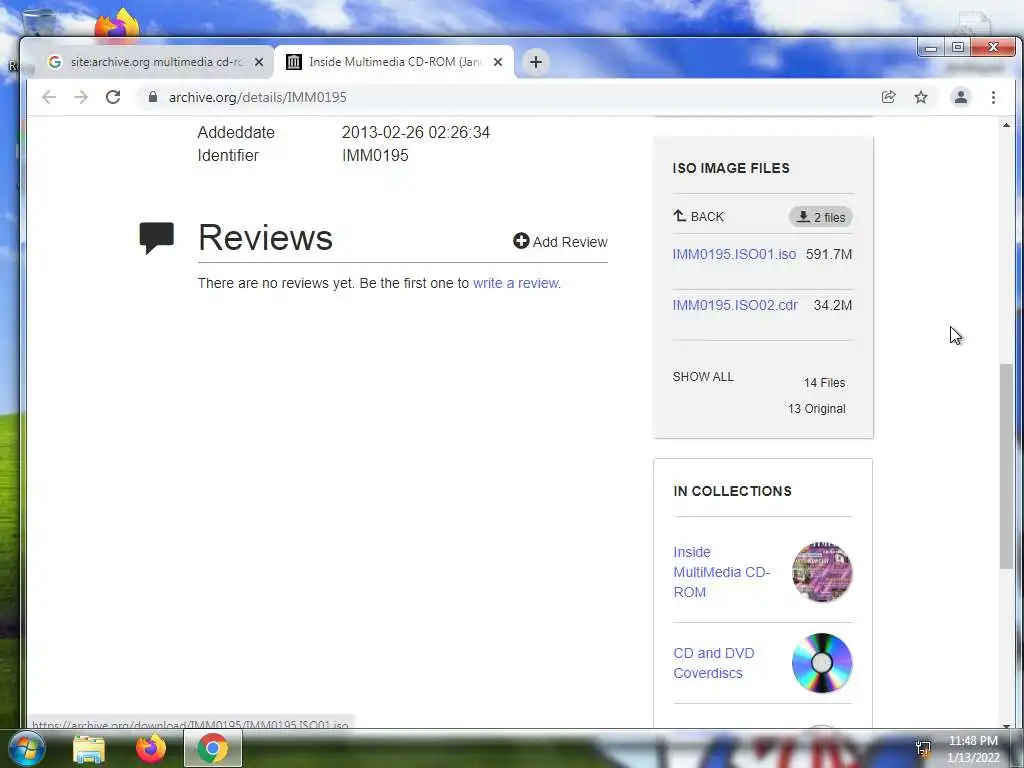
Task: Click the Add Review link
Action: pyautogui.click(x=560, y=242)
